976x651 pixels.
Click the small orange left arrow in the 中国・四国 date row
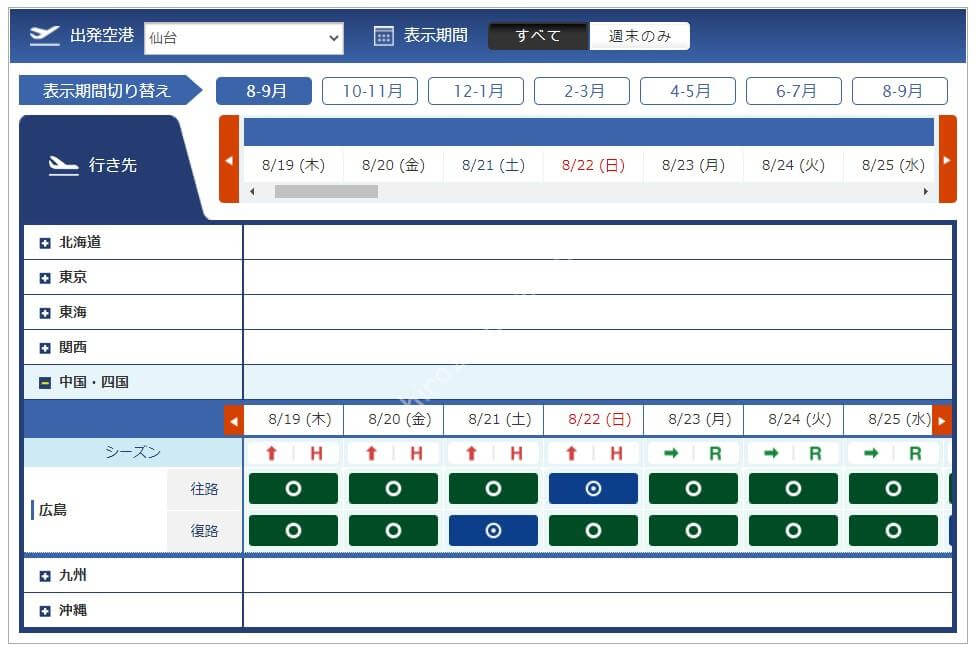click(234, 421)
